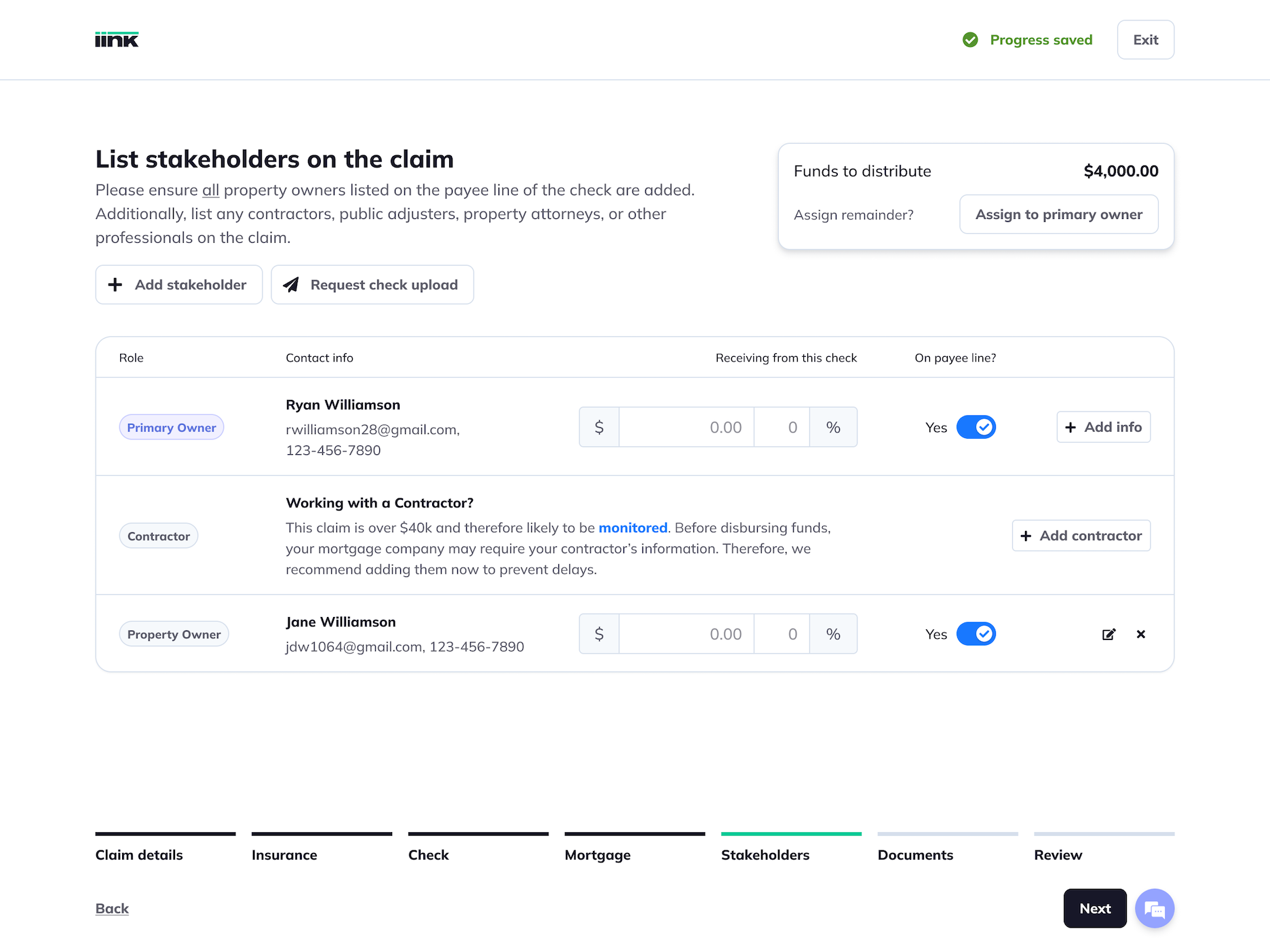Click the plus icon on Add stakeholder

pos(115,285)
